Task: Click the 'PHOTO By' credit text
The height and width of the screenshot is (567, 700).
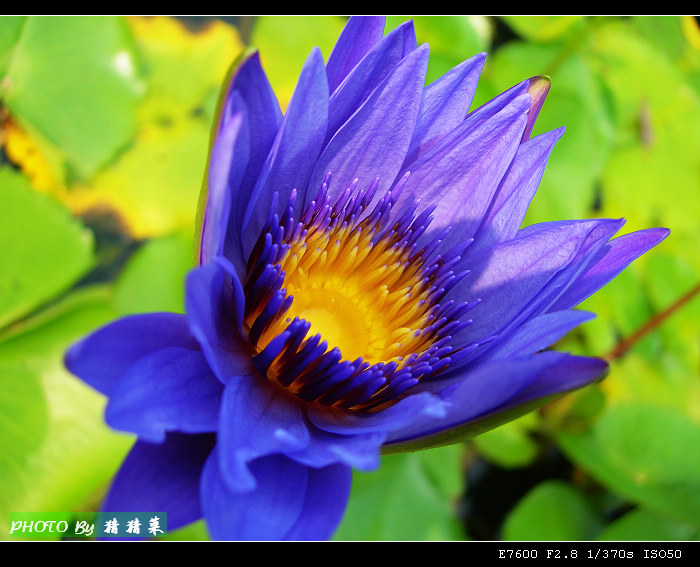Action: [53, 527]
